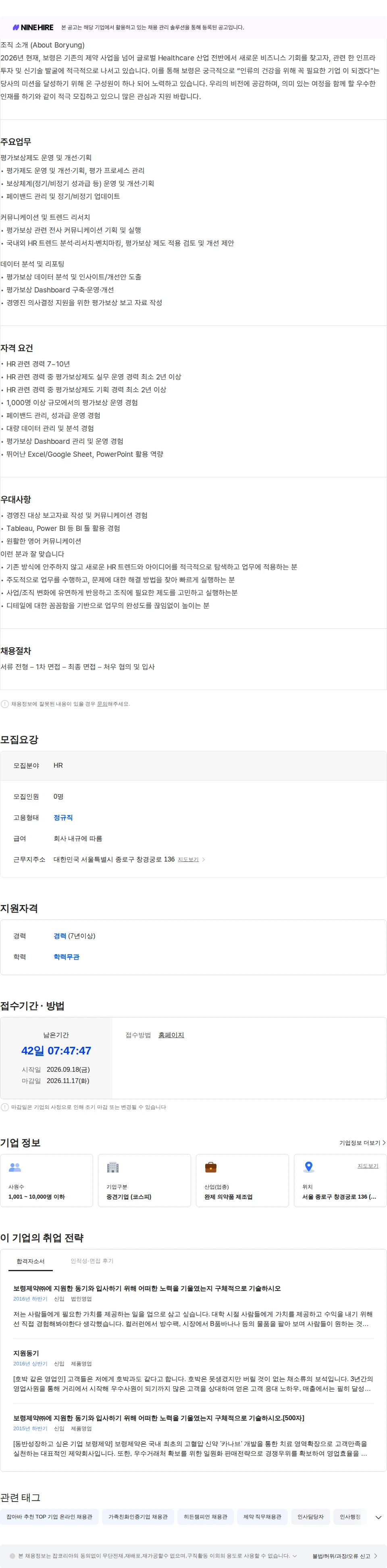The image size is (387, 1568).
Task: Open 지도보기 next to 근무지주소
Action: pos(188,860)
